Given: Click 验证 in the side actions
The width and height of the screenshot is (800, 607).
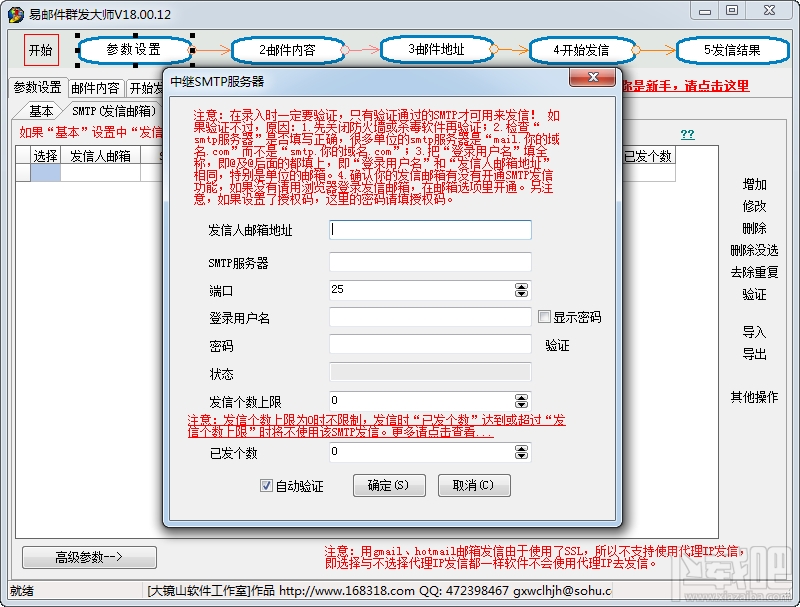Looking at the screenshot, I should pyautogui.click(x=755, y=294).
